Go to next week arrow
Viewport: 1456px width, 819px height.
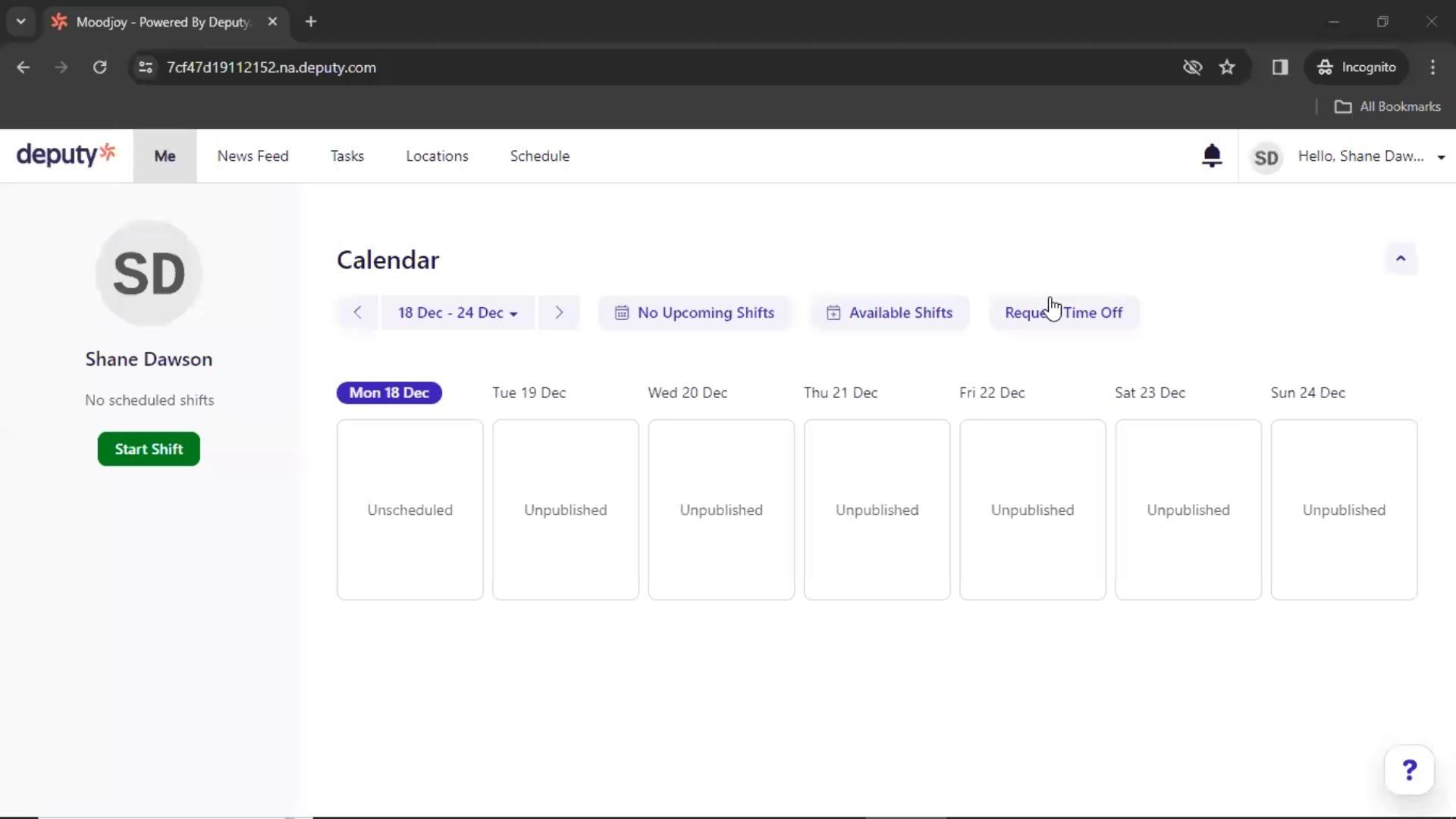pyautogui.click(x=559, y=312)
